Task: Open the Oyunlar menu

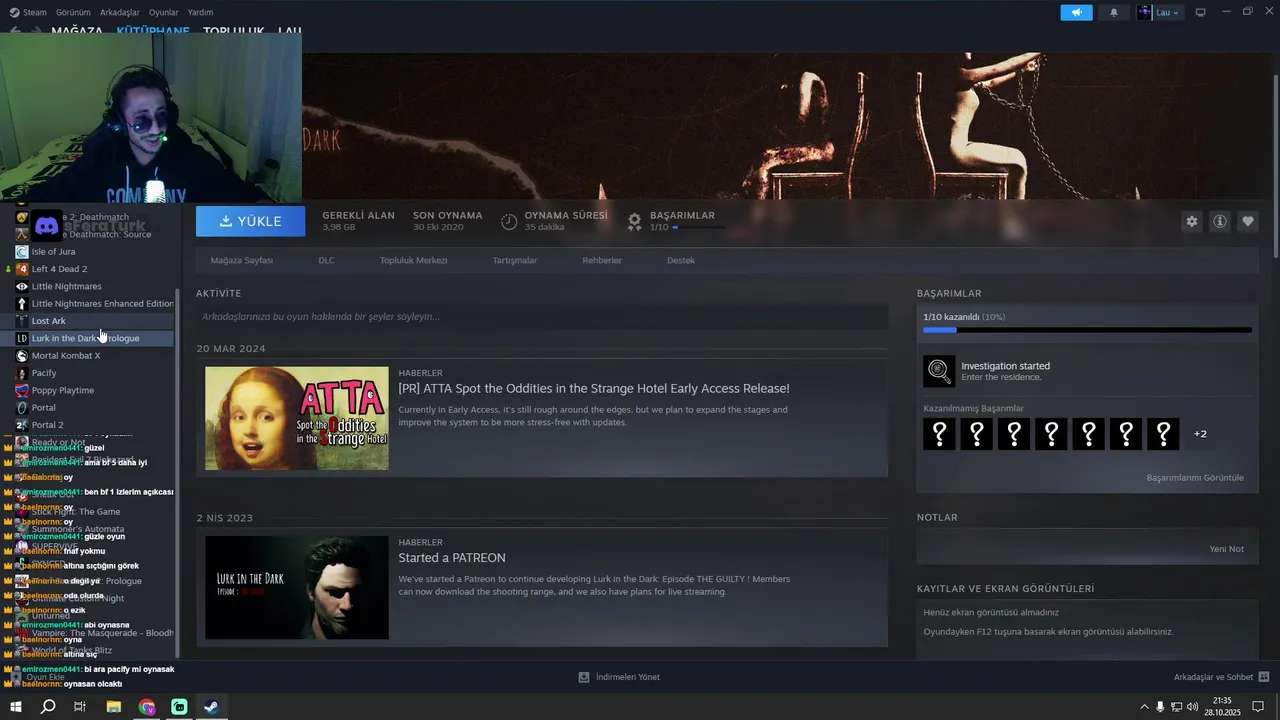Action: pyautogui.click(x=163, y=12)
